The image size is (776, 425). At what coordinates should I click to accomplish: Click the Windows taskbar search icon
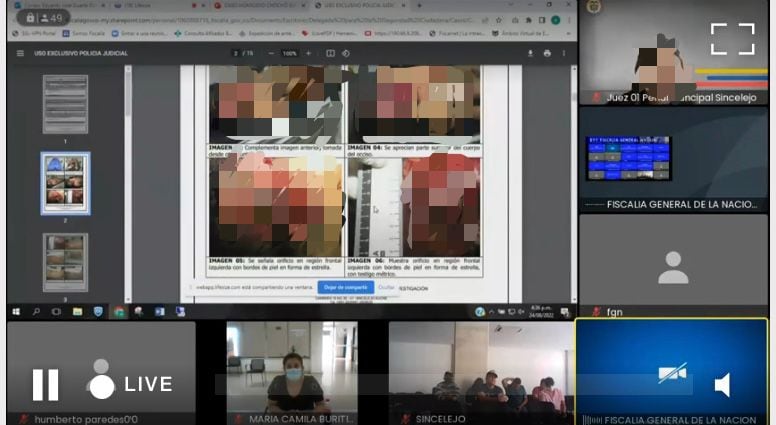tap(36, 312)
